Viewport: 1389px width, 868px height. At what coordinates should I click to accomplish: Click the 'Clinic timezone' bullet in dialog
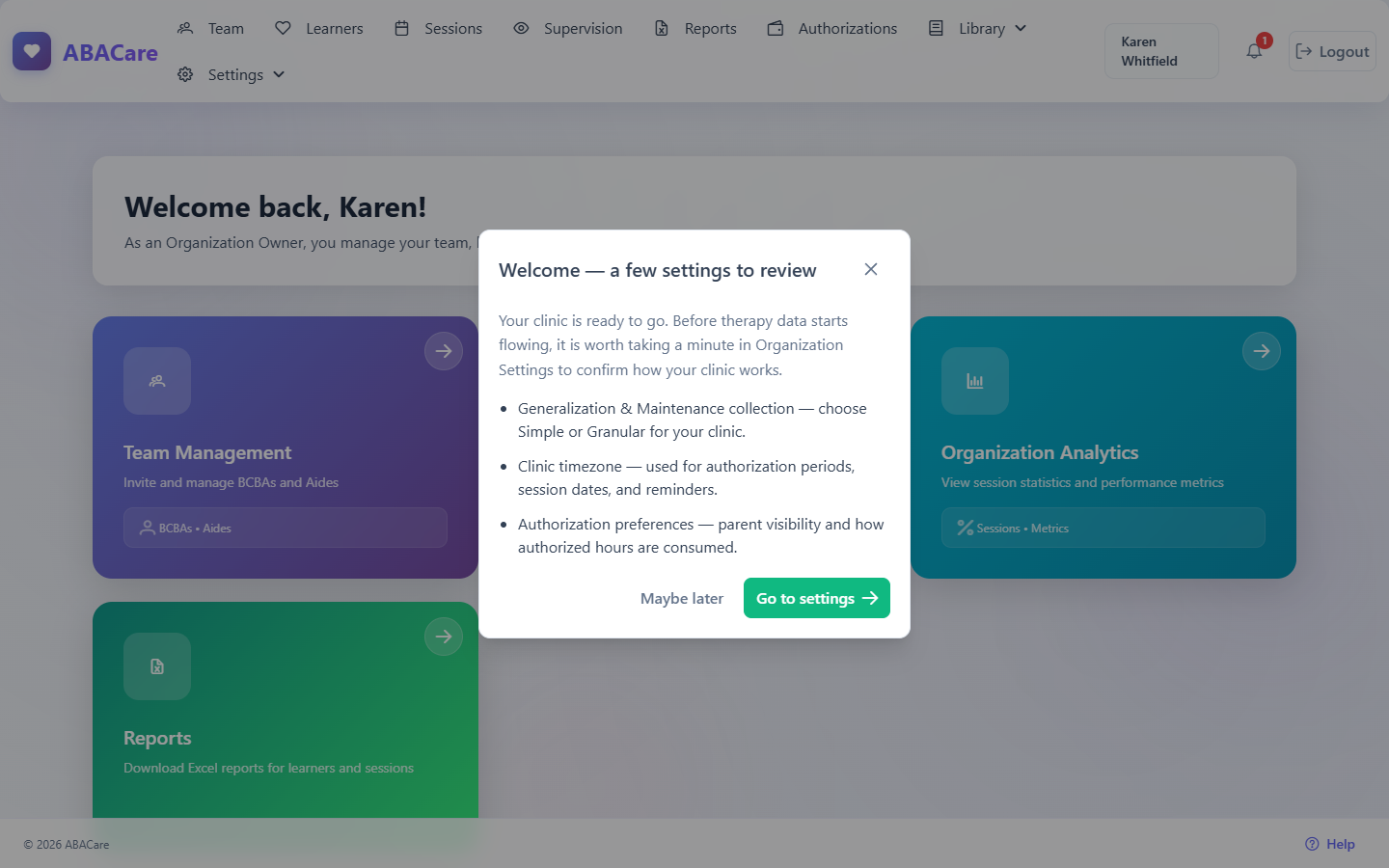click(686, 477)
